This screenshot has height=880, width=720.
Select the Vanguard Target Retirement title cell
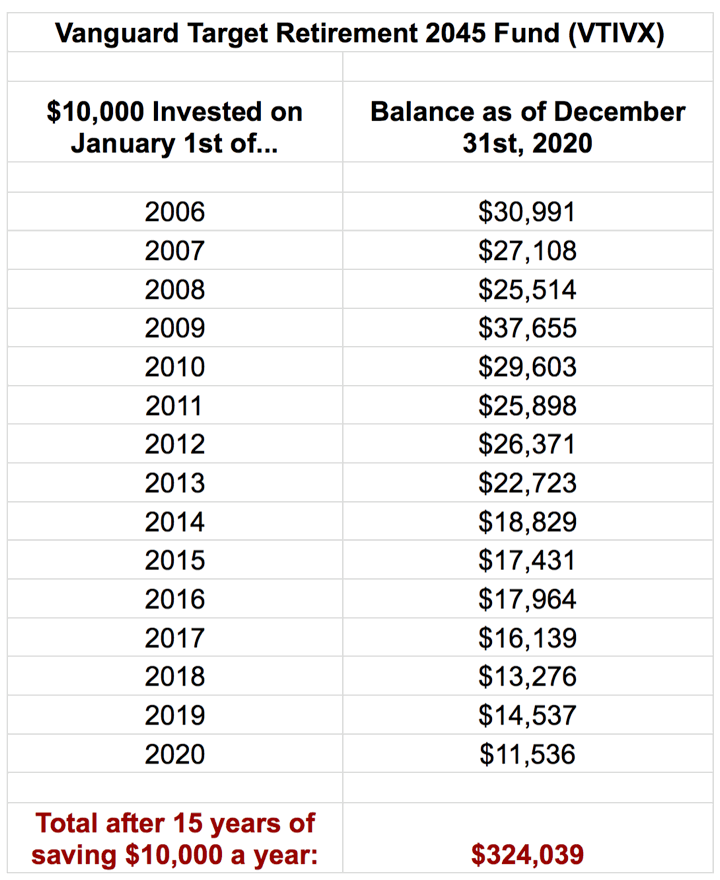click(x=360, y=33)
